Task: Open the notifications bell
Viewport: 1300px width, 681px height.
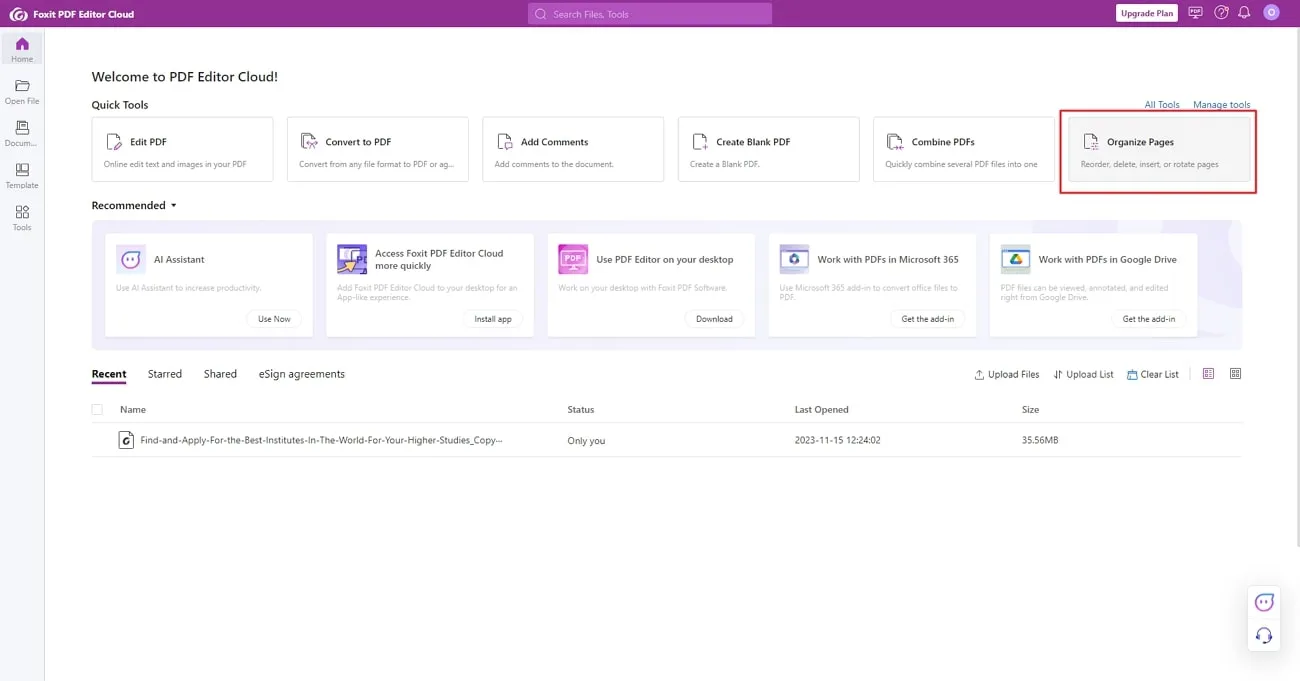Action: (1245, 13)
